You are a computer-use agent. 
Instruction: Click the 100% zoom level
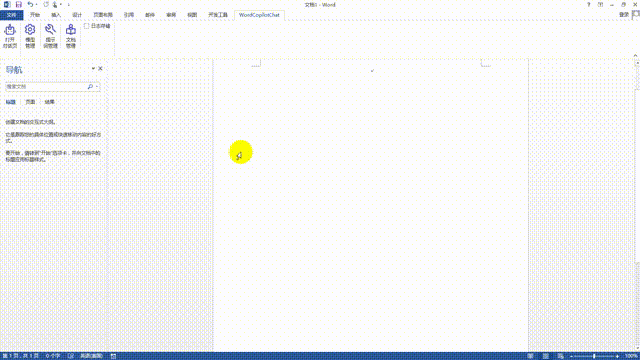coord(631,356)
